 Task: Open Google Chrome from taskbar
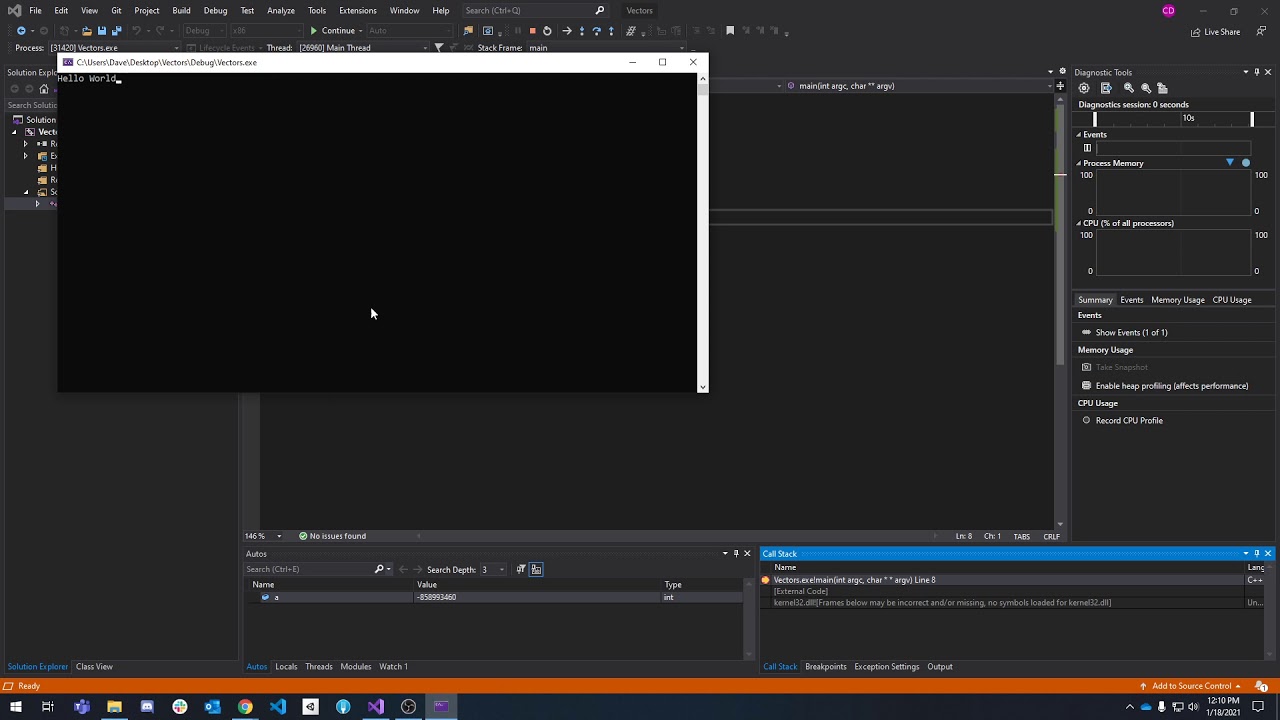coord(245,707)
